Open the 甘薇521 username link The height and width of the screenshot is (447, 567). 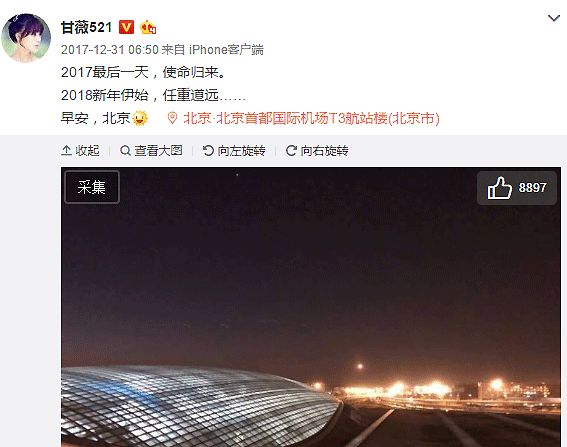pyautogui.click(x=86, y=27)
